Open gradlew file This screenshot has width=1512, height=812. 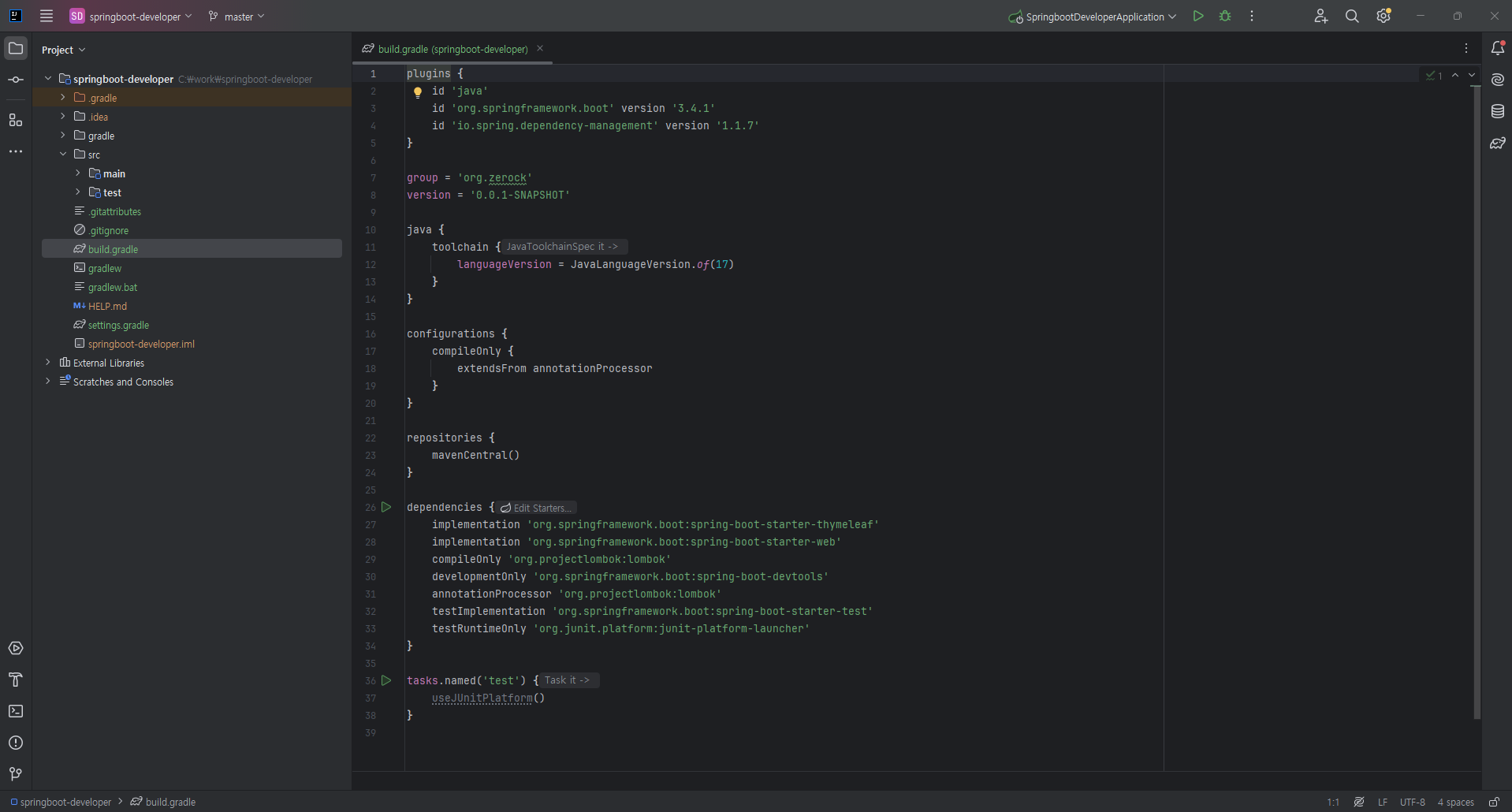104,268
